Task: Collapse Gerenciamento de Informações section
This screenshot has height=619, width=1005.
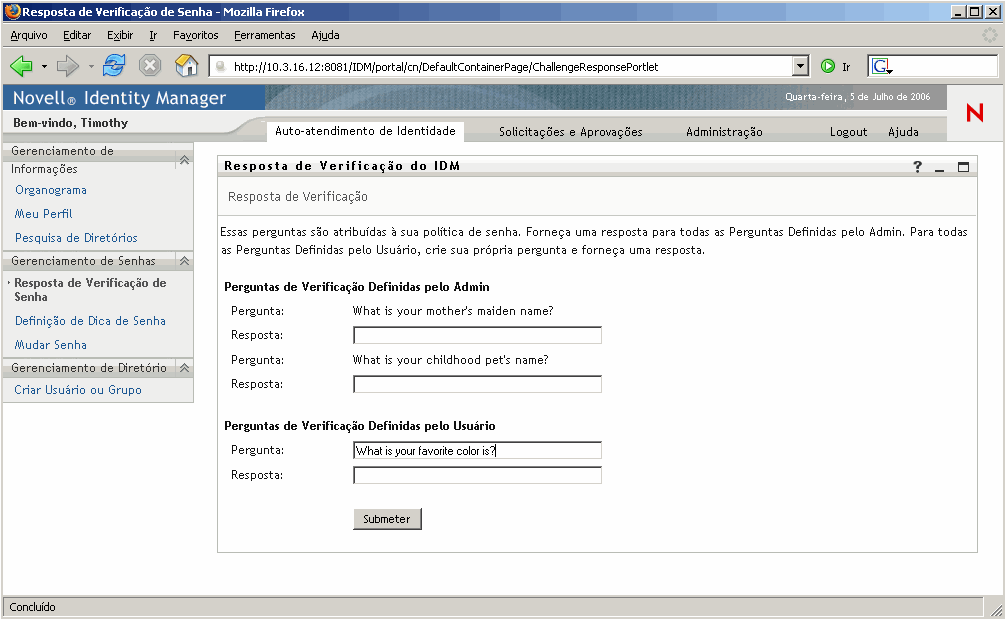Action: (x=184, y=160)
